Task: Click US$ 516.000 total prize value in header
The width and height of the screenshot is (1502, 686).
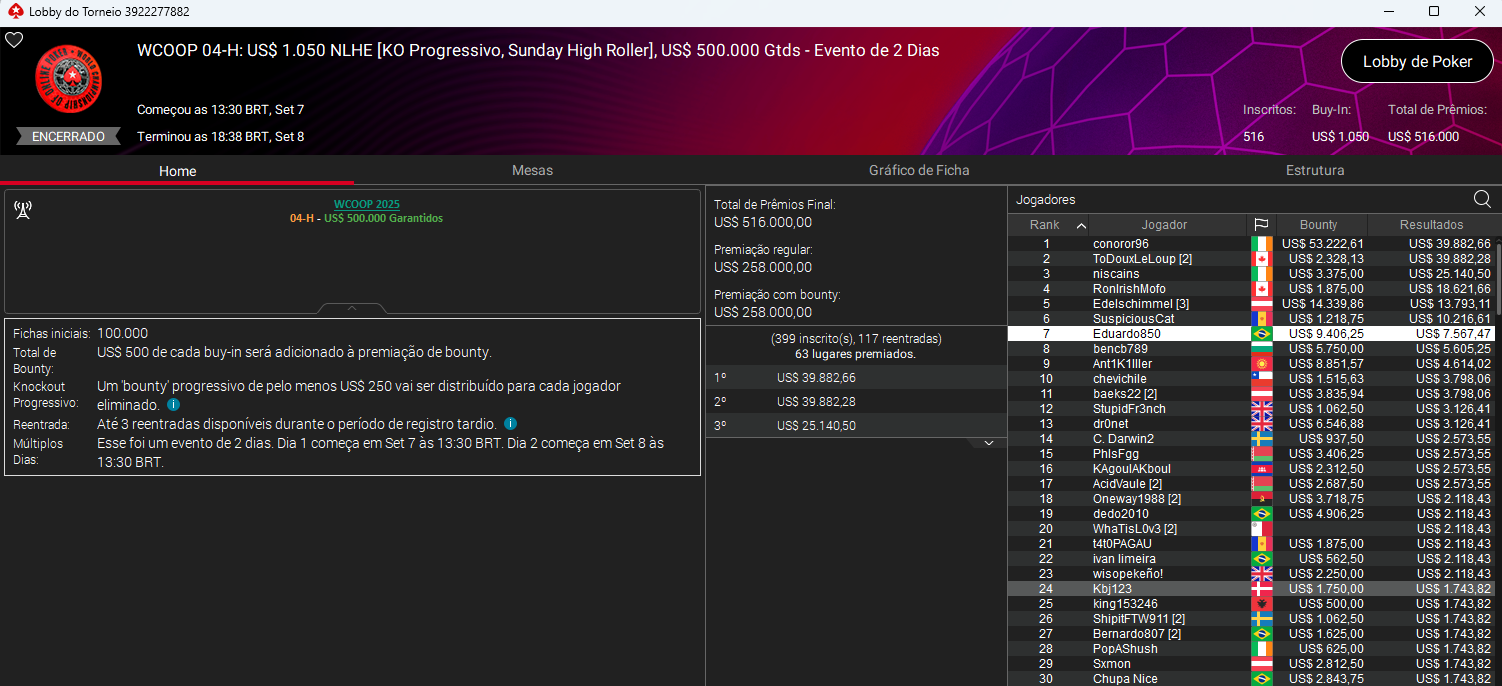Action: coord(1423,137)
